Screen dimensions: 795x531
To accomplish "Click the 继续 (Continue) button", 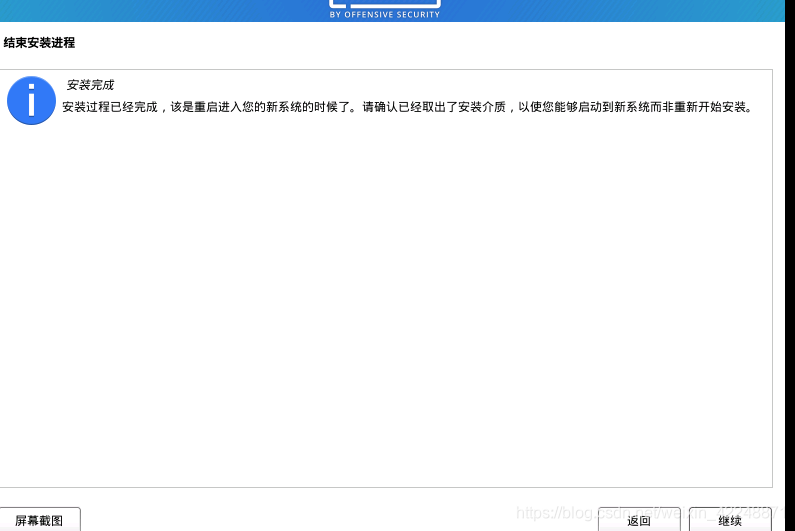I will pos(730,519).
